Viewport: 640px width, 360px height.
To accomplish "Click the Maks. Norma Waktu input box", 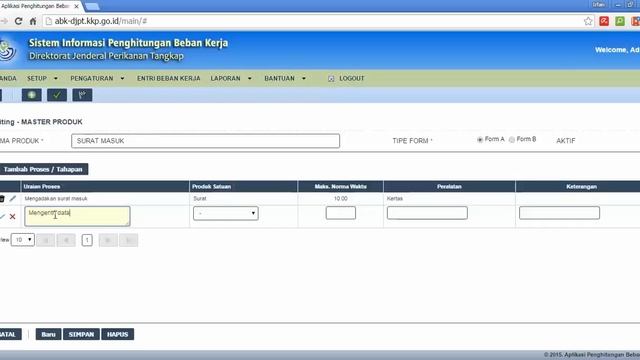I will (341, 213).
